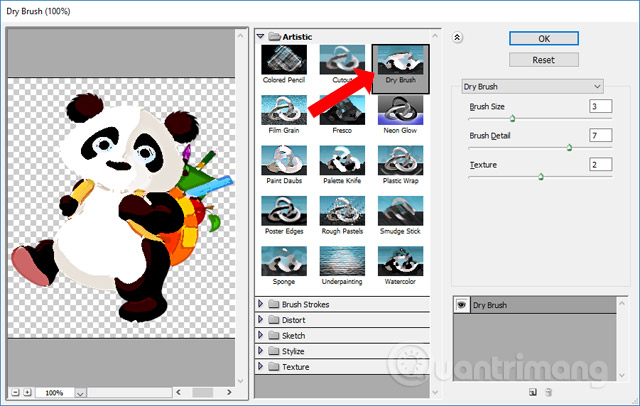640x406 pixels.
Task: Click the Brush Size slider handle
Action: (x=513, y=119)
